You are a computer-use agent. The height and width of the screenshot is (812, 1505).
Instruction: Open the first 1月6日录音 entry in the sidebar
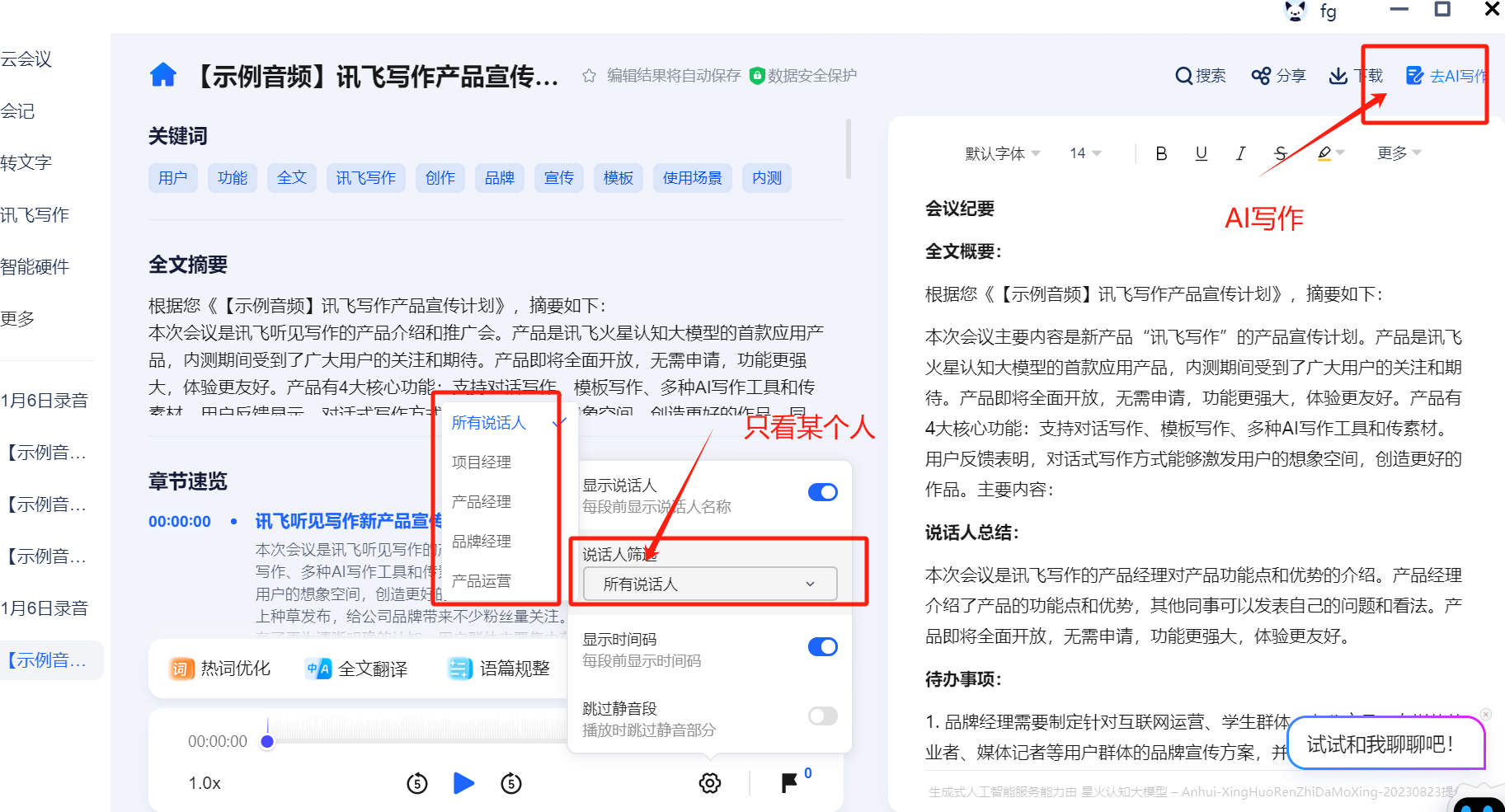tap(45, 401)
